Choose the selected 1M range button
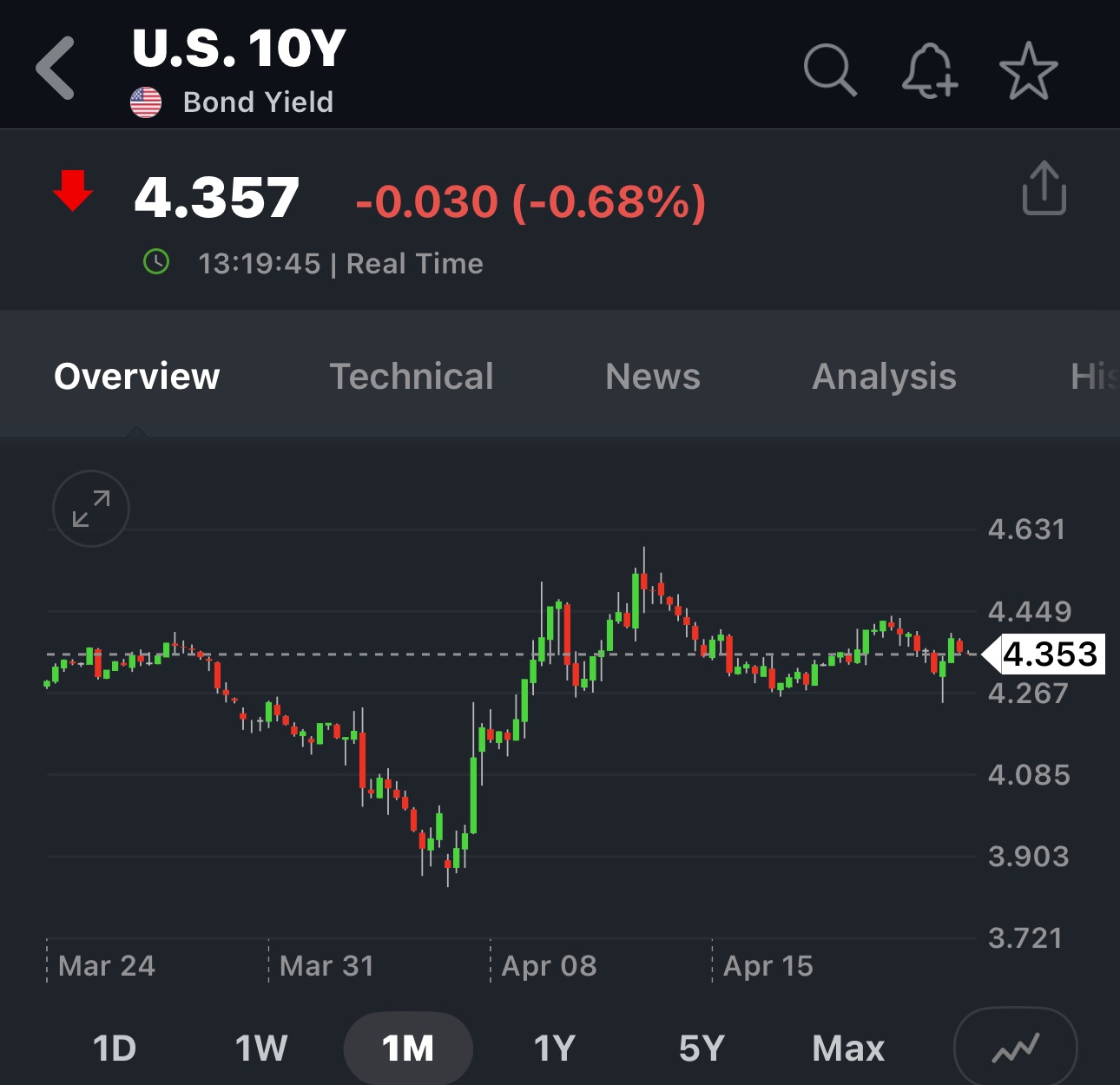This screenshot has height=1085, width=1120. coord(408,1049)
